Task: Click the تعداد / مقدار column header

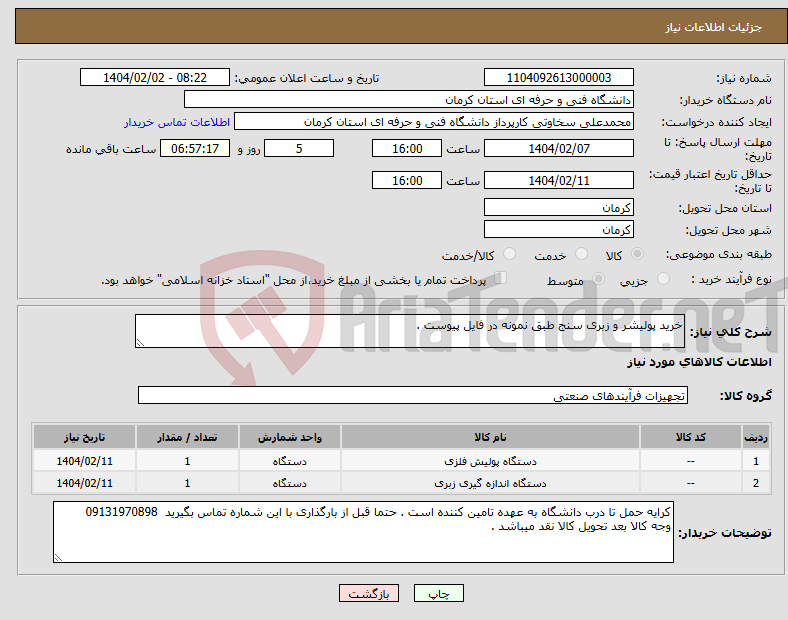Action: point(187,437)
